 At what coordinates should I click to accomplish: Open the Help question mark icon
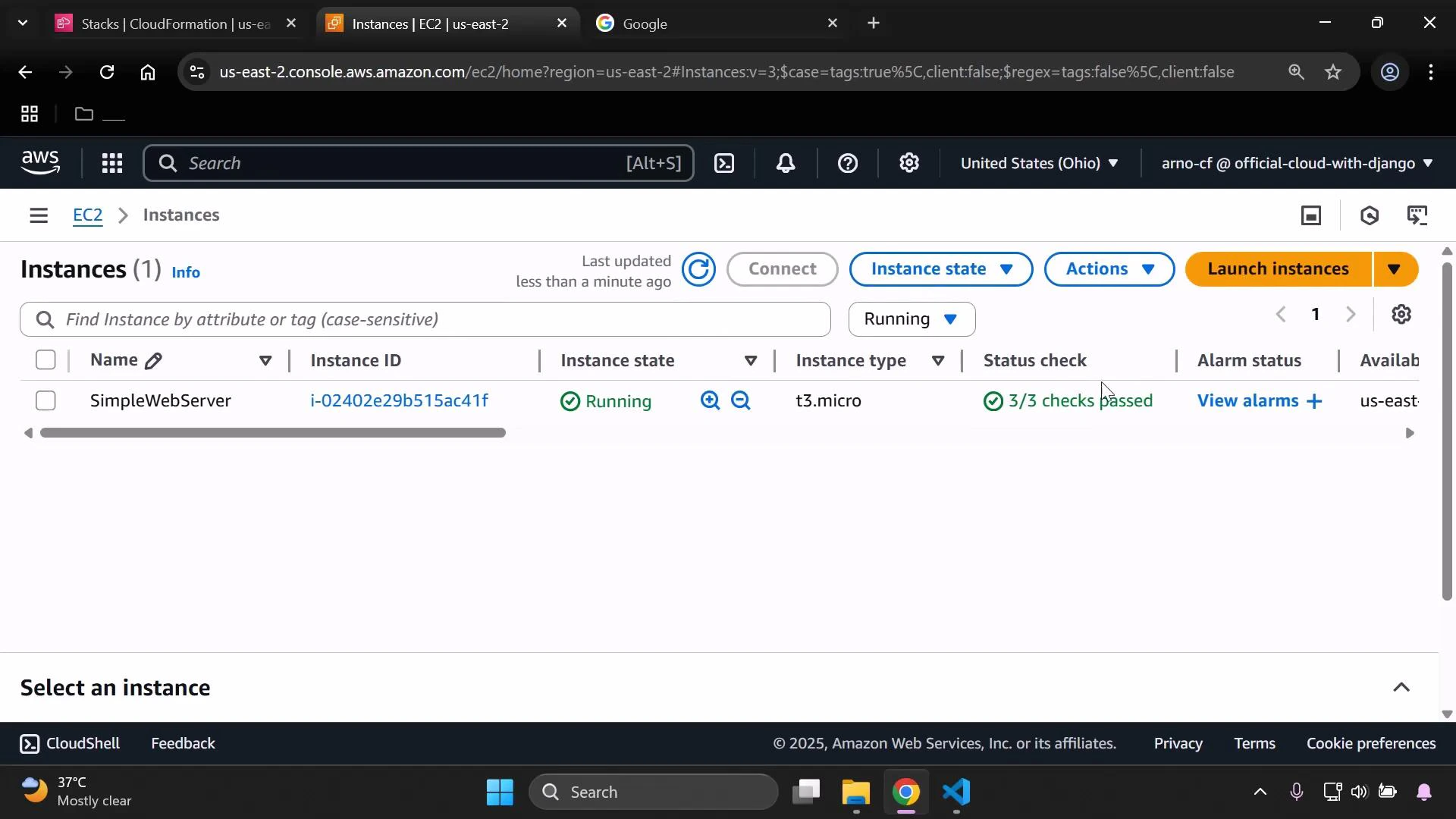(848, 163)
